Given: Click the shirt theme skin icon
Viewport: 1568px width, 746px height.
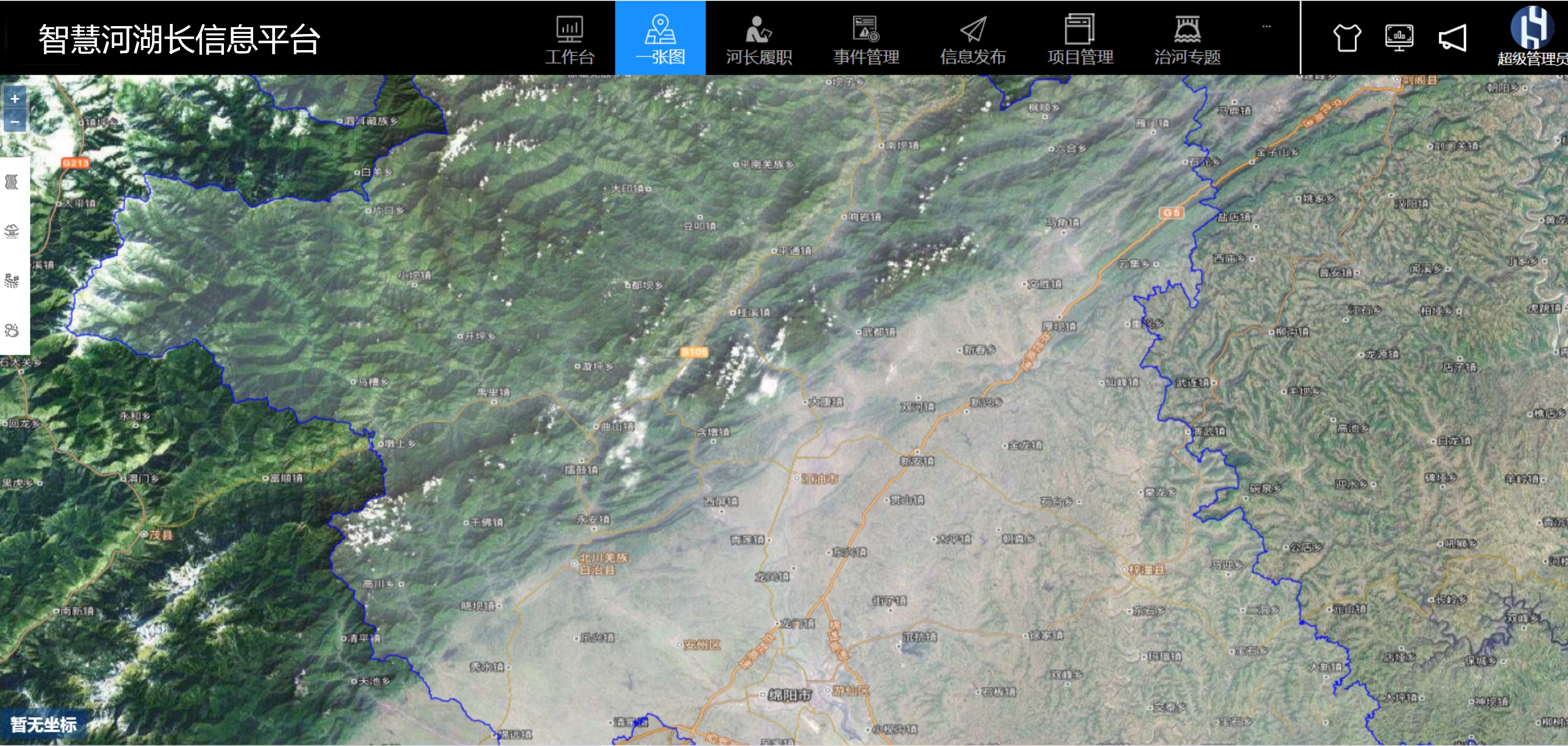Looking at the screenshot, I should point(1347,38).
